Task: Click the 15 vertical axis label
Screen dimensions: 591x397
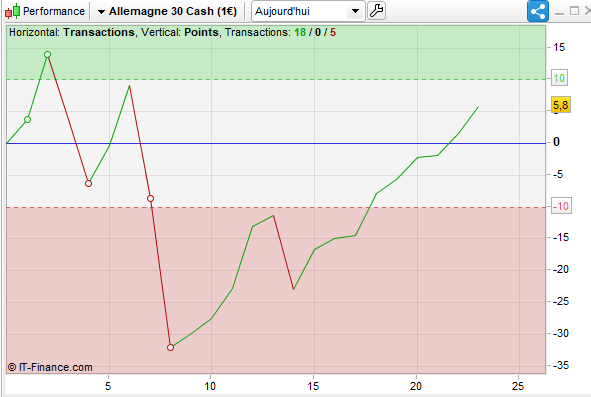Action: [559, 48]
